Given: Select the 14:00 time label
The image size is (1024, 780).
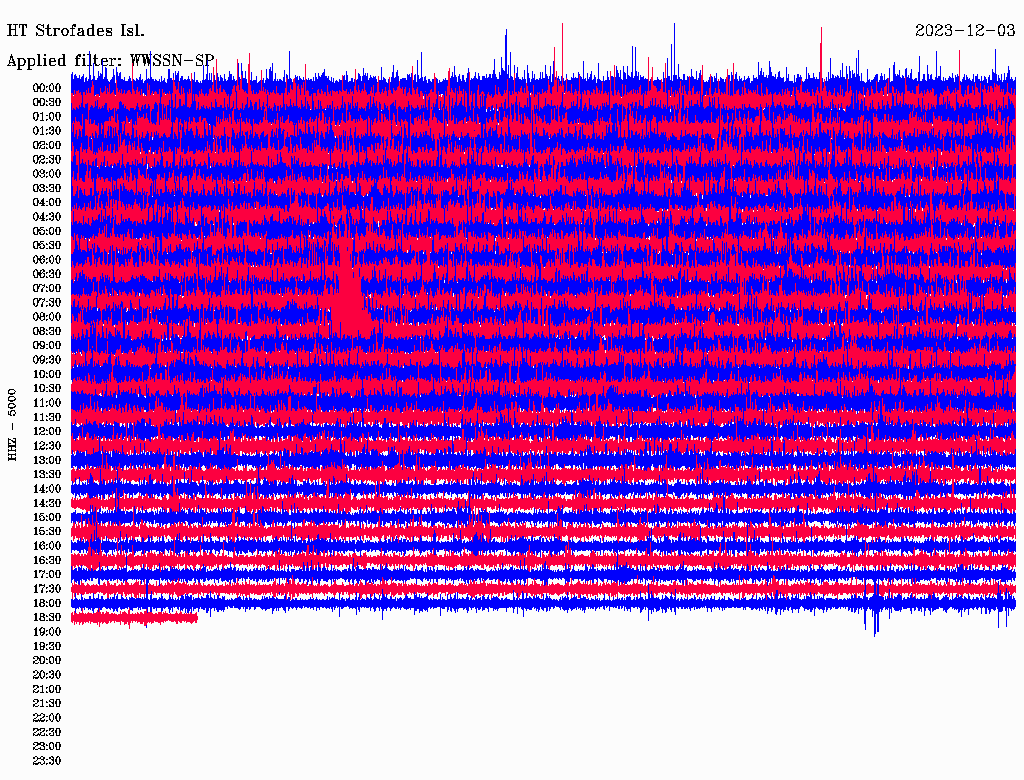Looking at the screenshot, I should click(x=47, y=489).
